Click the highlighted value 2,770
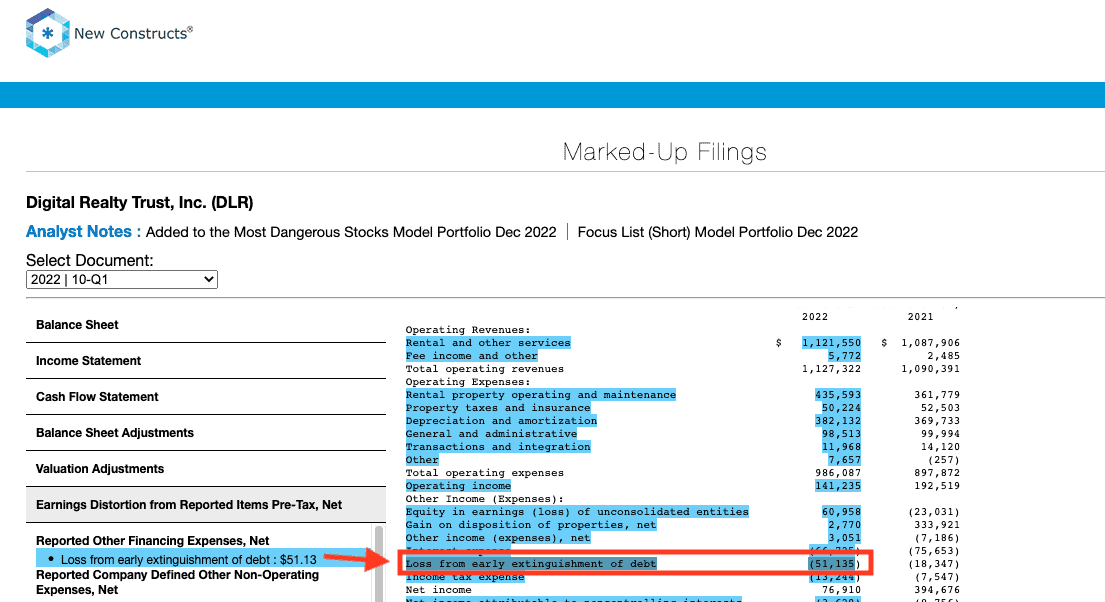 pos(844,525)
